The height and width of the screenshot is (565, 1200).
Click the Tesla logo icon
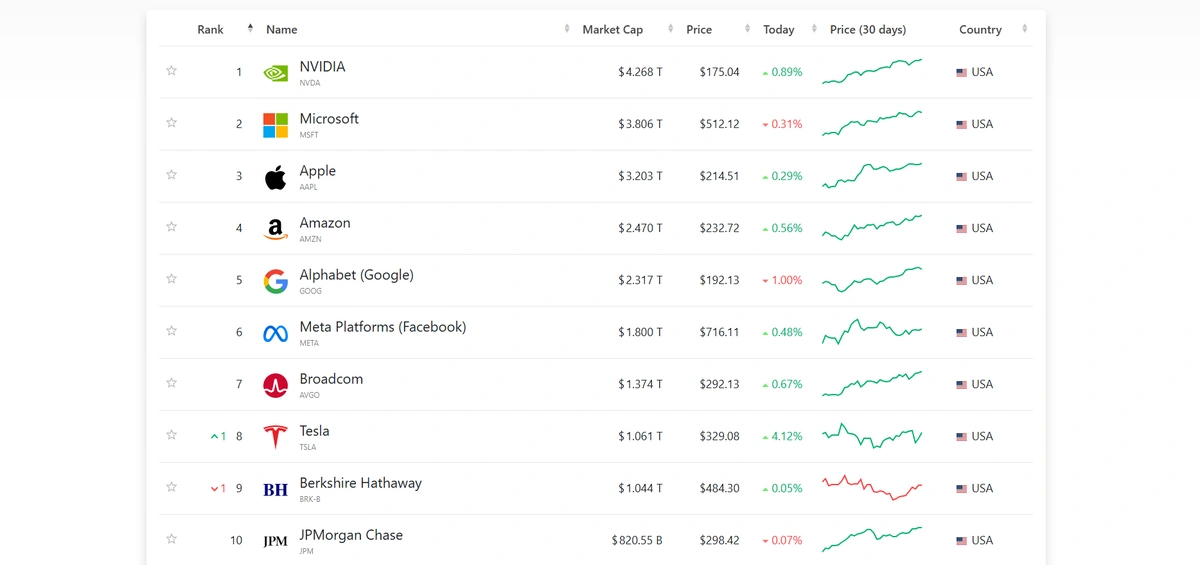(275, 437)
